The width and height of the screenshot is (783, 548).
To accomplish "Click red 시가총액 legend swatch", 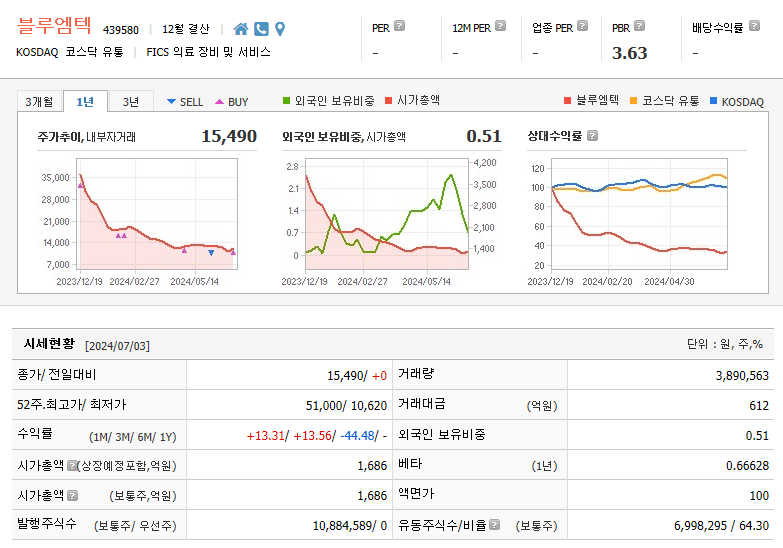I will [389, 101].
